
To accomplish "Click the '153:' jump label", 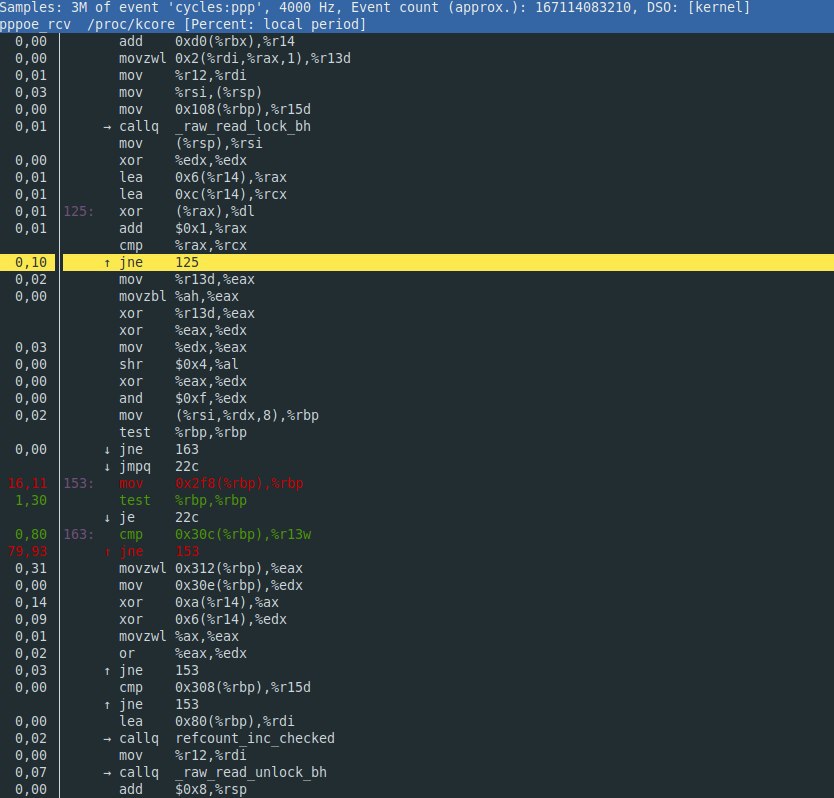I will [x=79, y=483].
